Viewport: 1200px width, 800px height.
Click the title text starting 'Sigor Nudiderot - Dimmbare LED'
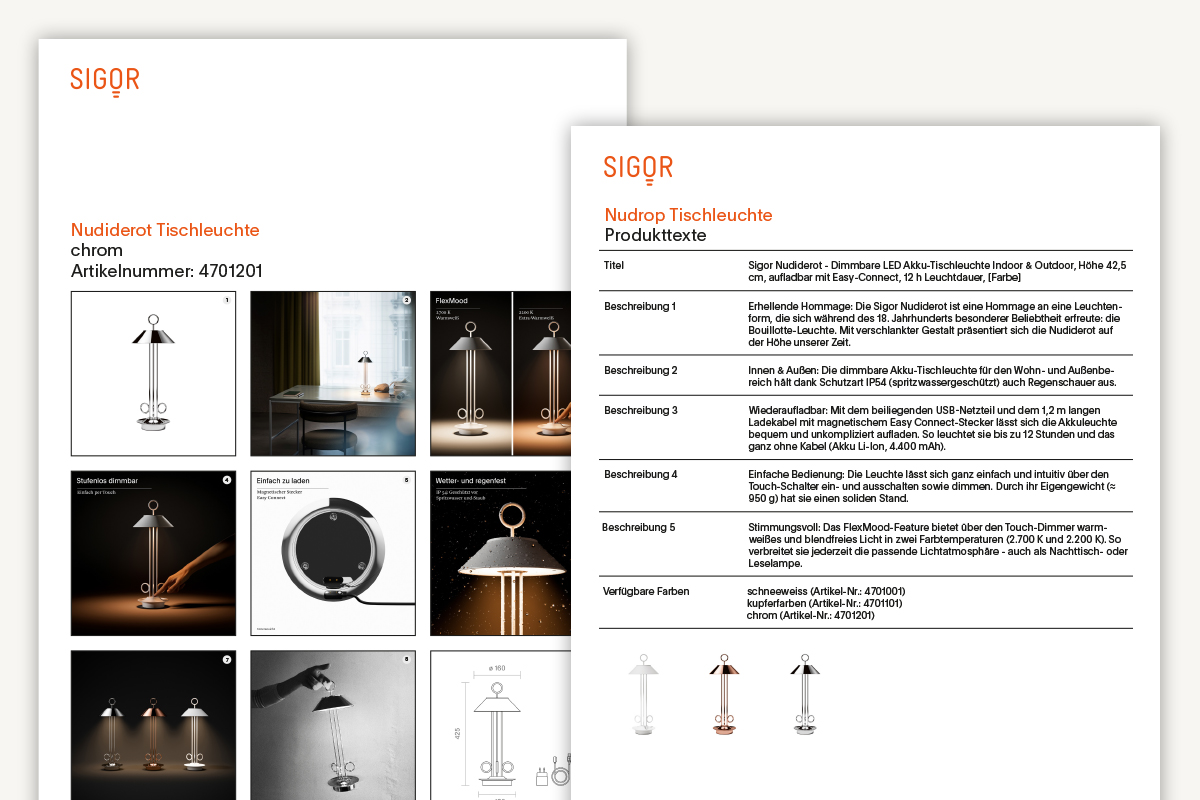[x=938, y=272]
